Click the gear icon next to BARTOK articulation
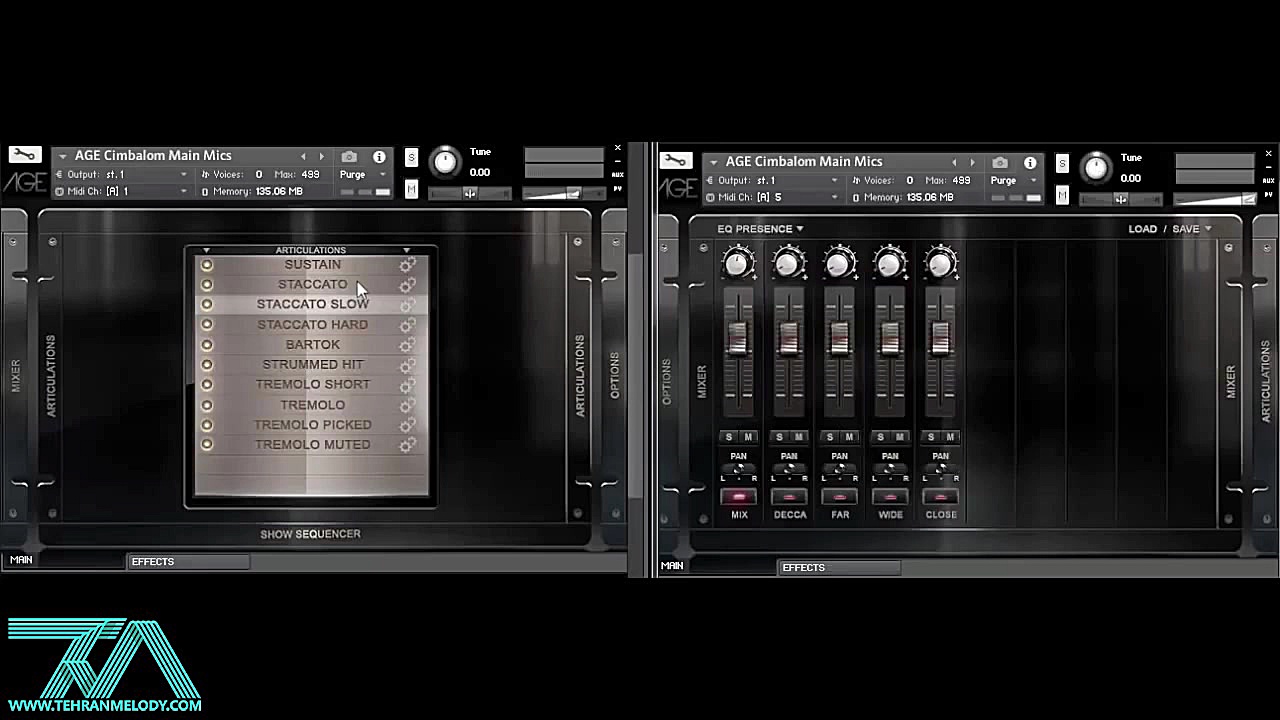This screenshot has width=1280, height=720. (x=407, y=344)
